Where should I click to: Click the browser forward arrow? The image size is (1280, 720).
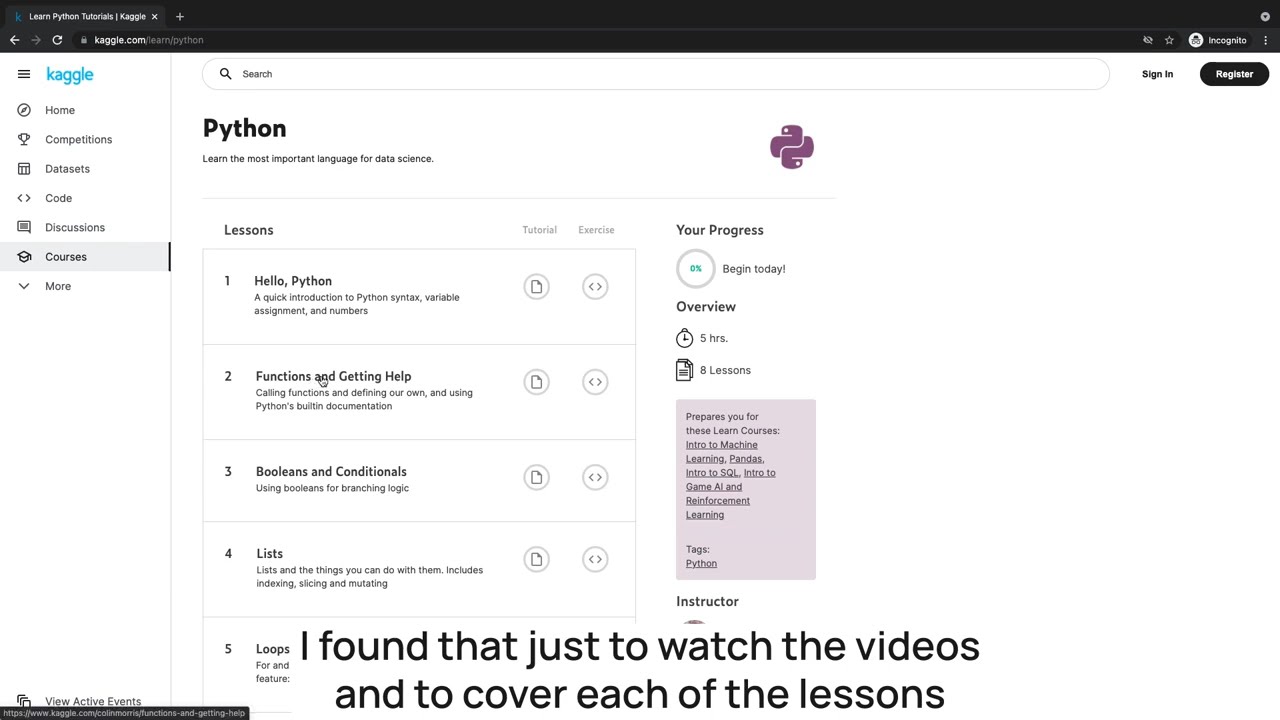click(36, 40)
